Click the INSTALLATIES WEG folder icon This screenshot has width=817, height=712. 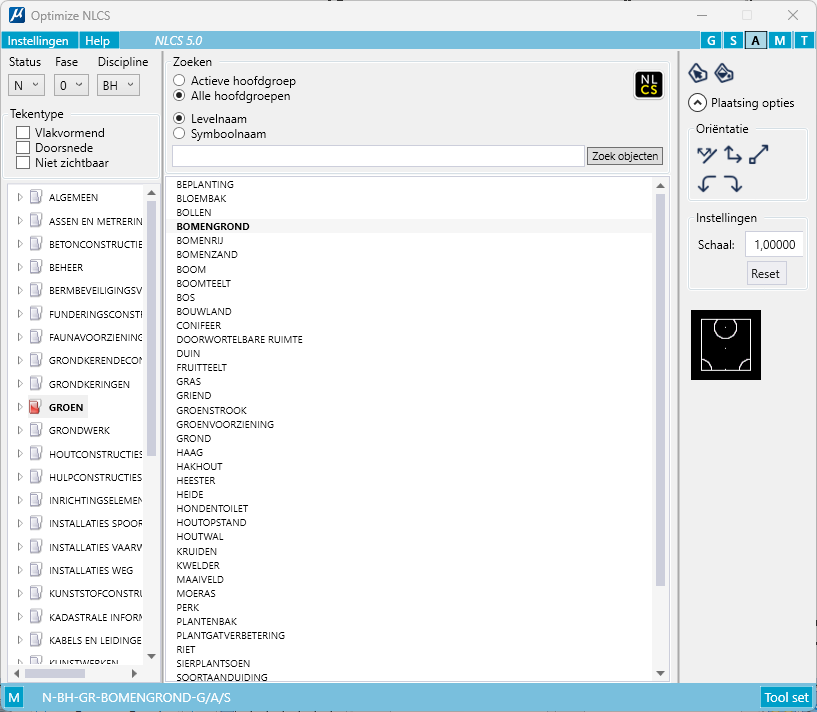click(x=35, y=570)
